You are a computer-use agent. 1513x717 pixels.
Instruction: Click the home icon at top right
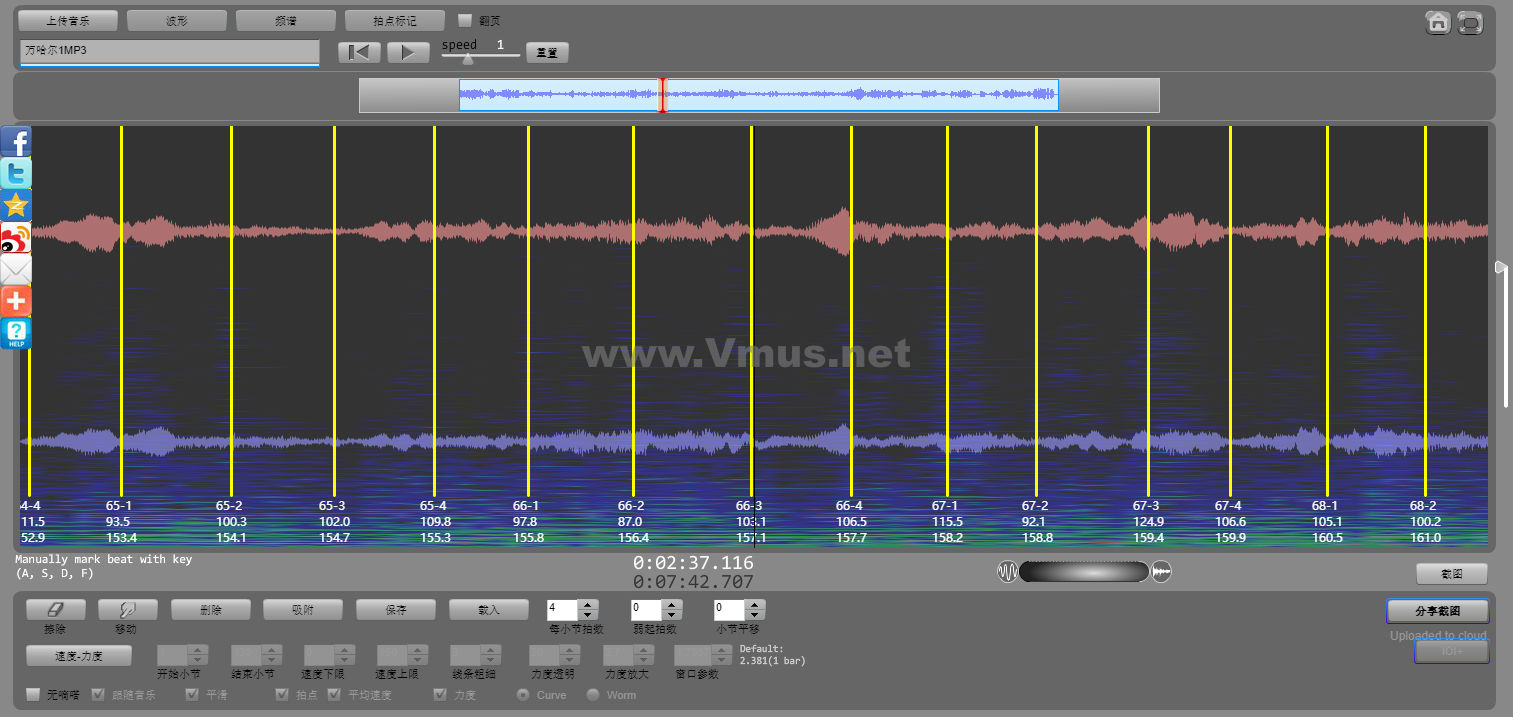[1438, 22]
